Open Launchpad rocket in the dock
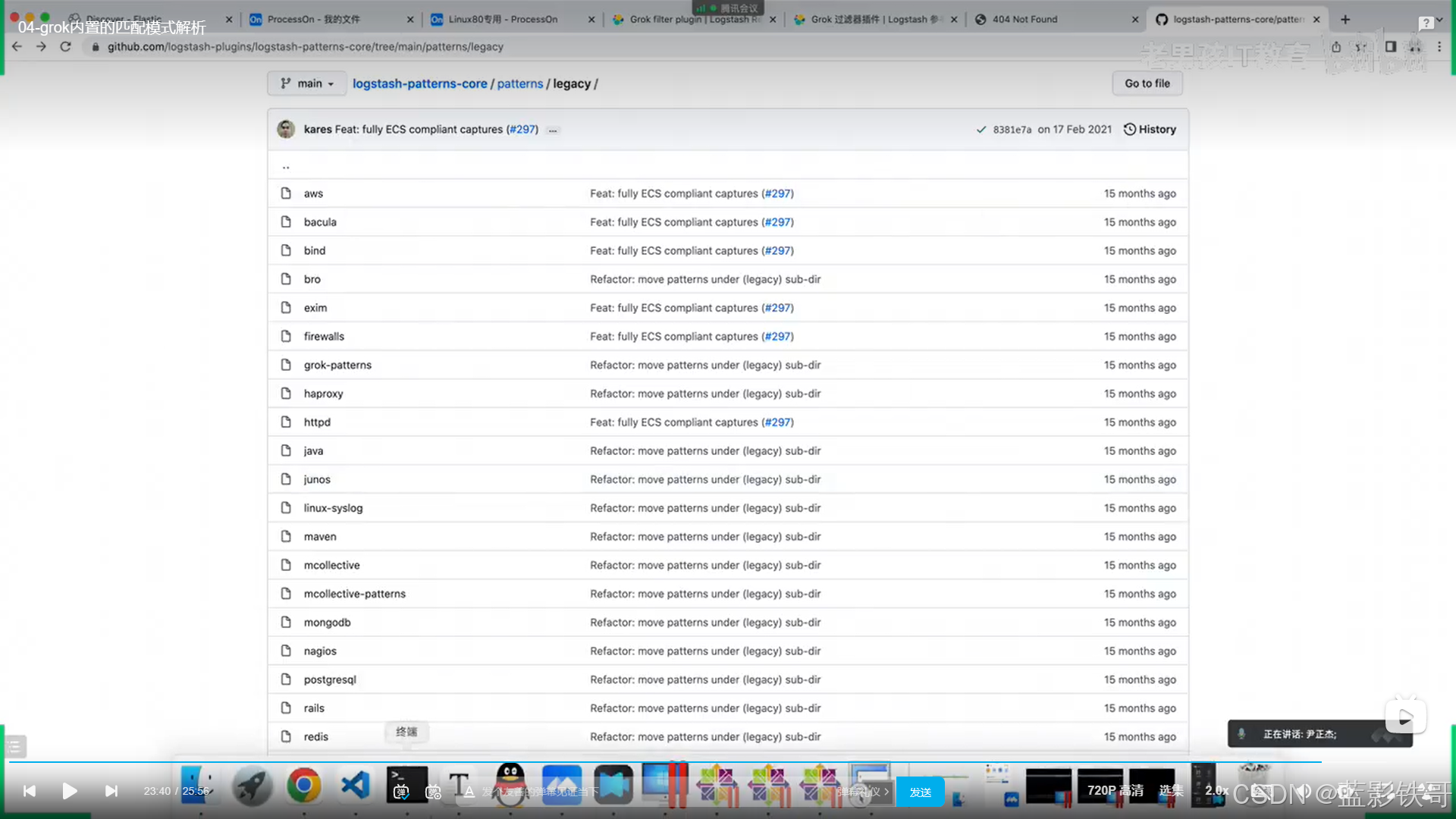The height and width of the screenshot is (819, 1456). 252,786
